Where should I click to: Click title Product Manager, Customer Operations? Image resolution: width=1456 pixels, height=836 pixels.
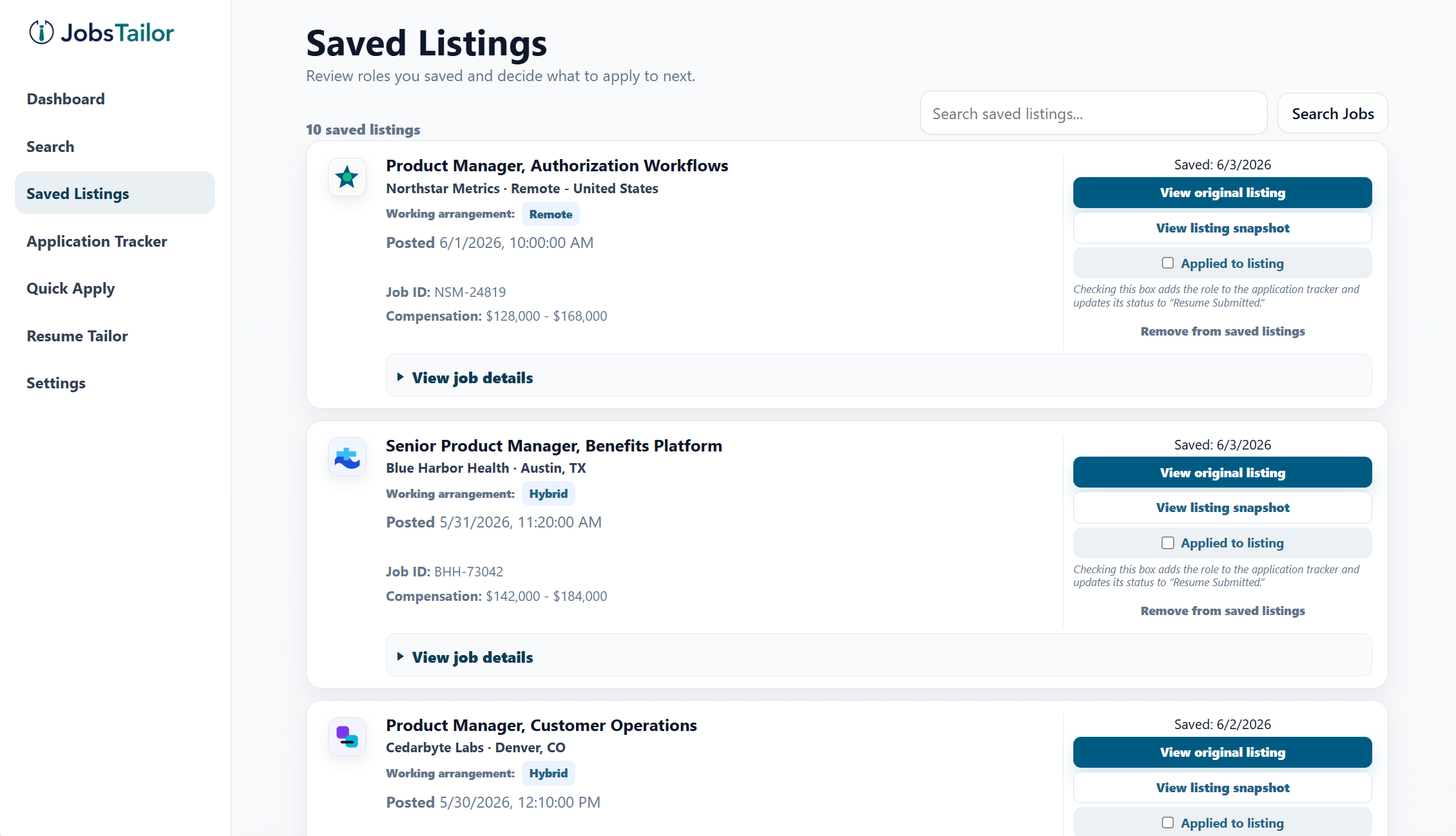pyautogui.click(x=541, y=726)
